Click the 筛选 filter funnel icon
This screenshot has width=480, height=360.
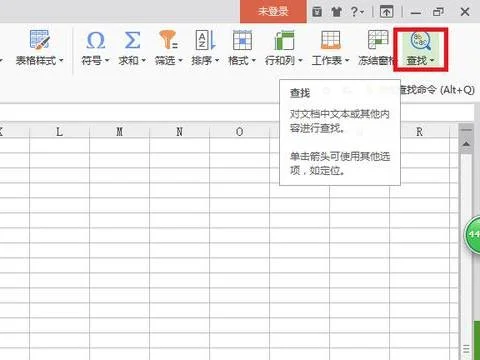pyautogui.click(x=168, y=40)
